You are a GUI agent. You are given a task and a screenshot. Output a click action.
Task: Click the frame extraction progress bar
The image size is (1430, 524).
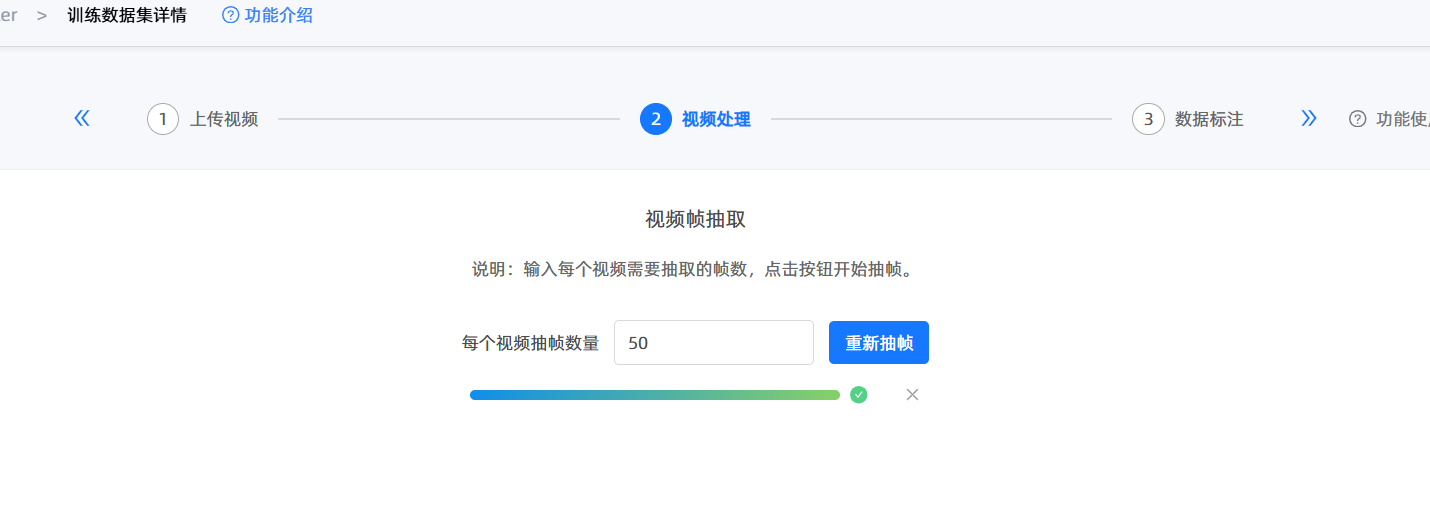click(654, 395)
